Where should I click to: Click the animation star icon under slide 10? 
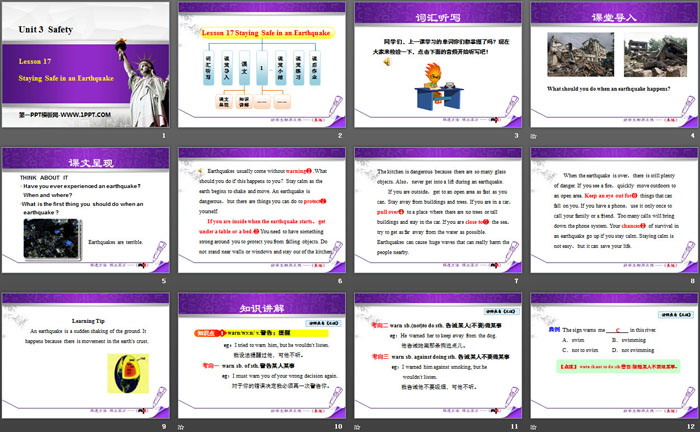pyautogui.click(x=181, y=427)
